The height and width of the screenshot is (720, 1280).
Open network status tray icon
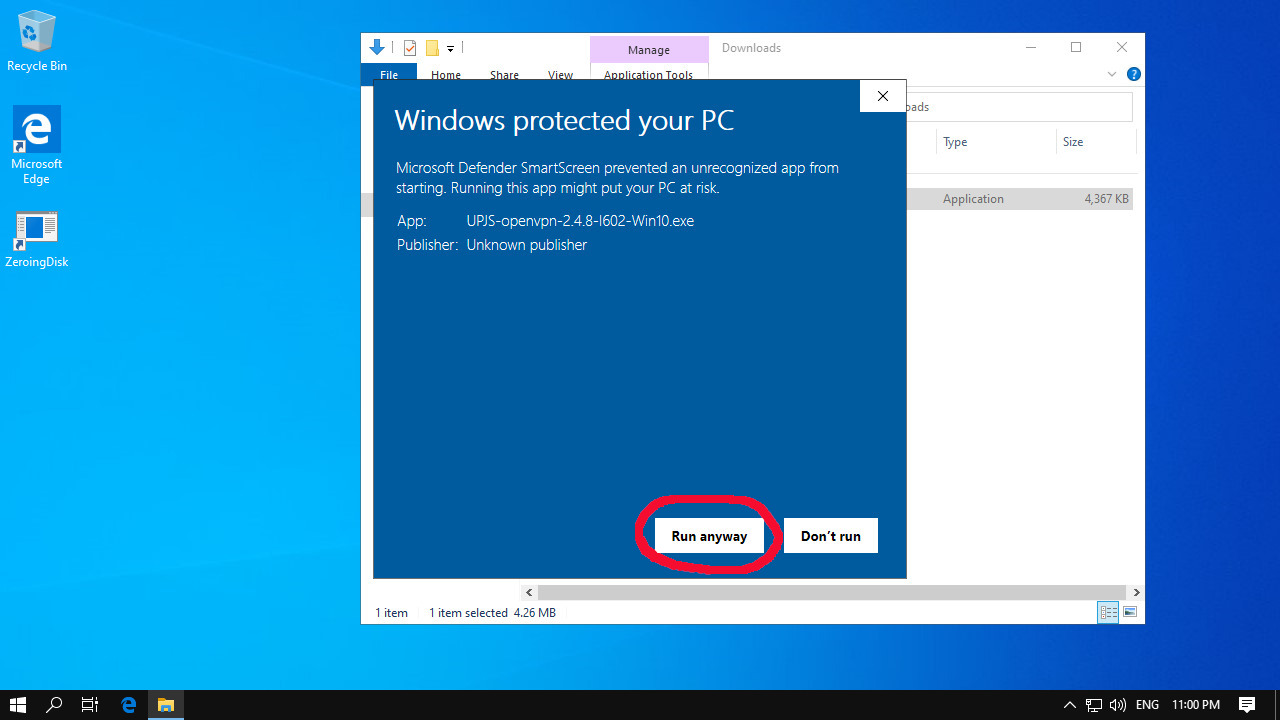1093,705
